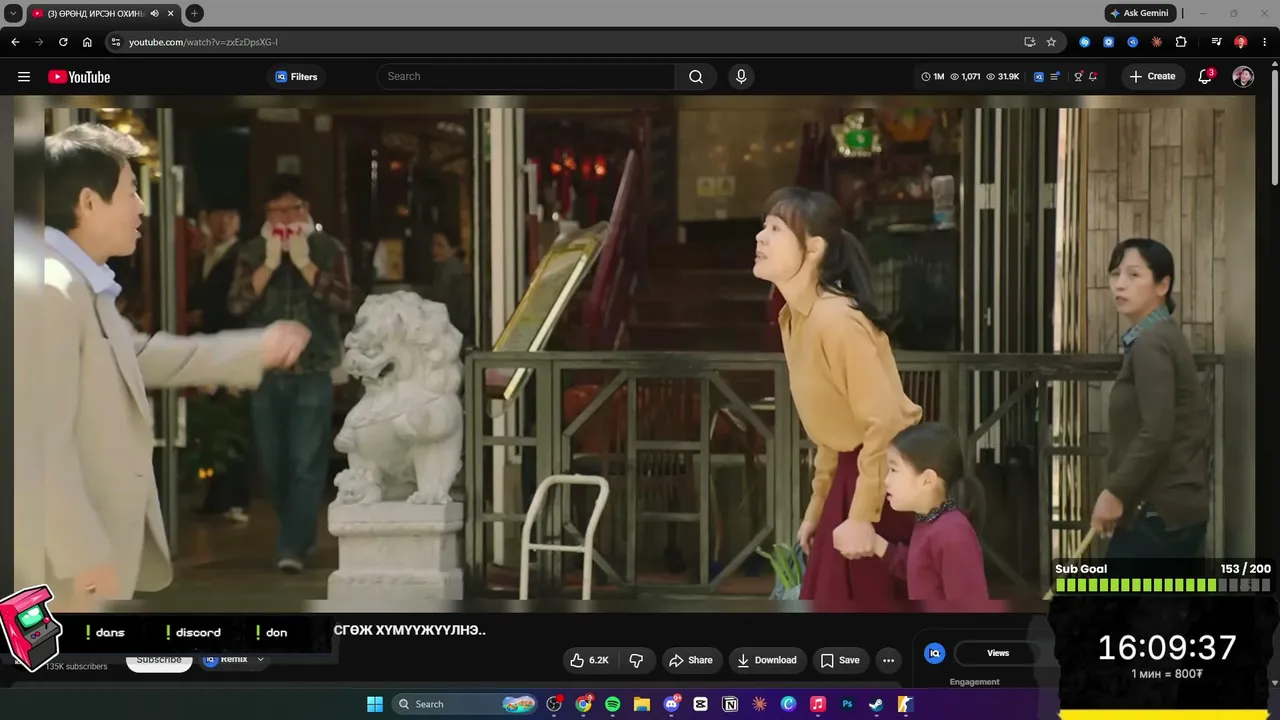
Task: Open the Chrome profile avatar
Action: (x=1240, y=42)
